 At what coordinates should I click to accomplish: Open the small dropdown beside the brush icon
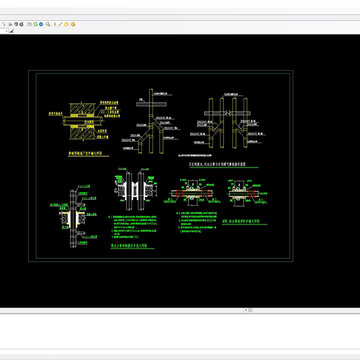[x=6, y=31]
